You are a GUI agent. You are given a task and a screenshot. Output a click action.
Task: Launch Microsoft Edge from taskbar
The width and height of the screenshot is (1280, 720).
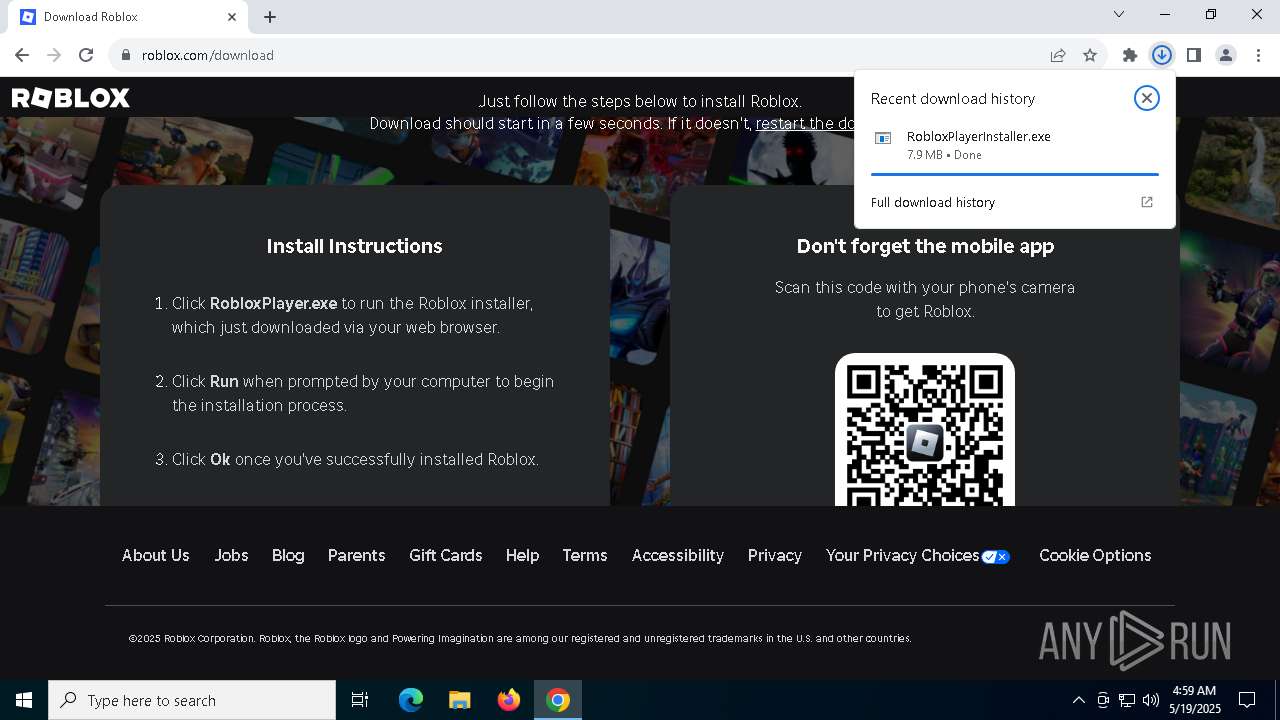point(411,700)
